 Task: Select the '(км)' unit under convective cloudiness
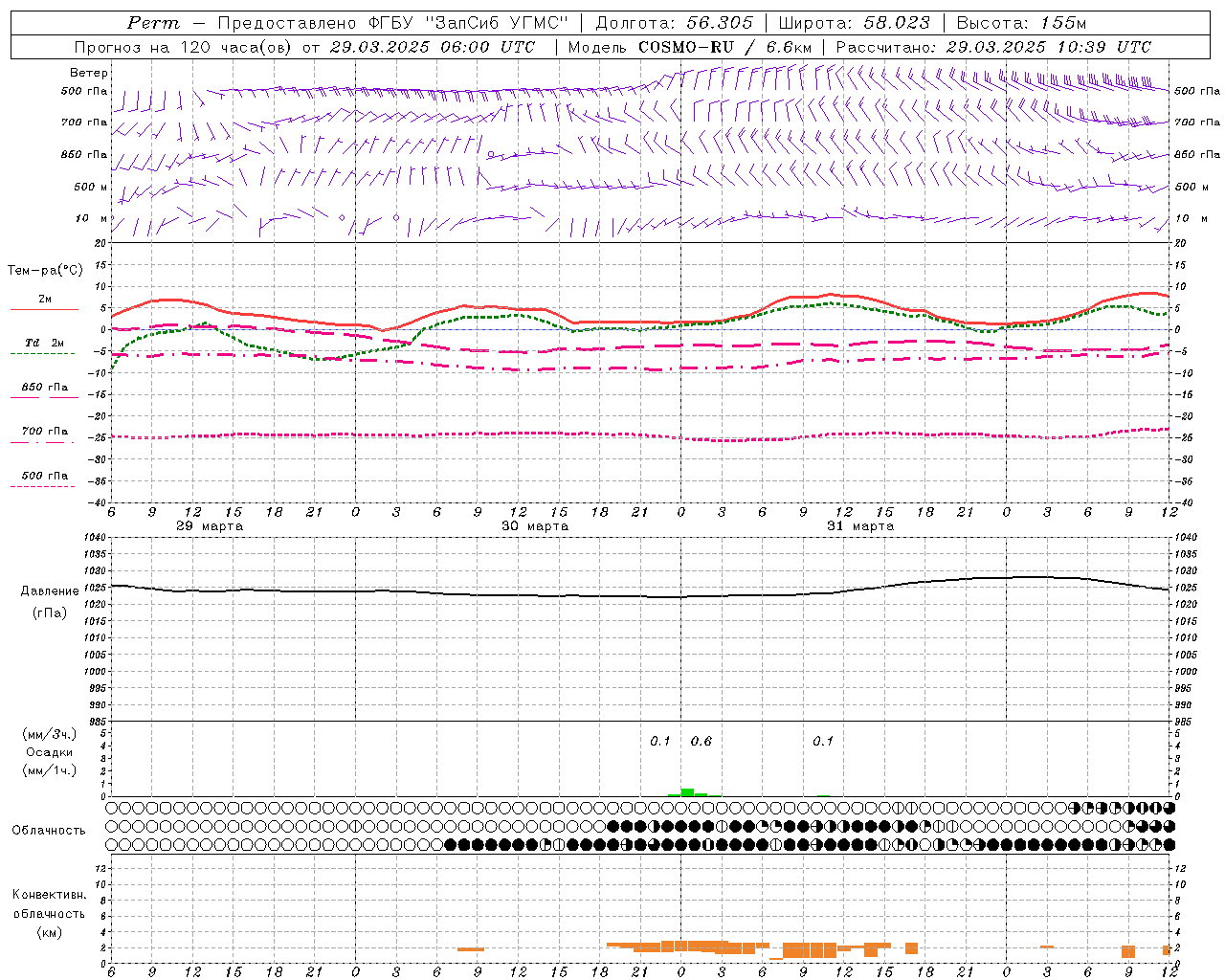(x=50, y=932)
